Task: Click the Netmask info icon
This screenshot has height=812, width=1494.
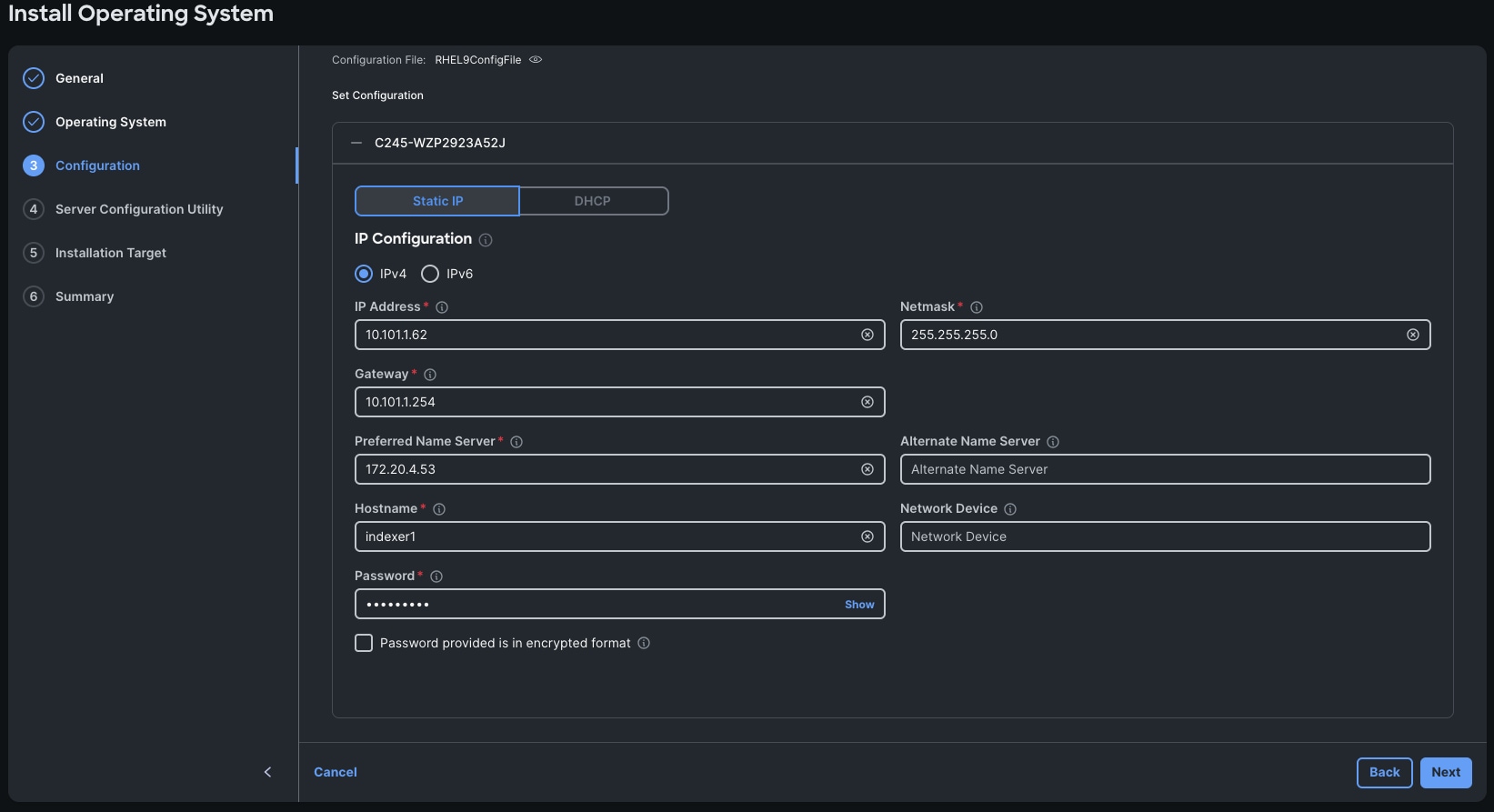Action: 977,307
